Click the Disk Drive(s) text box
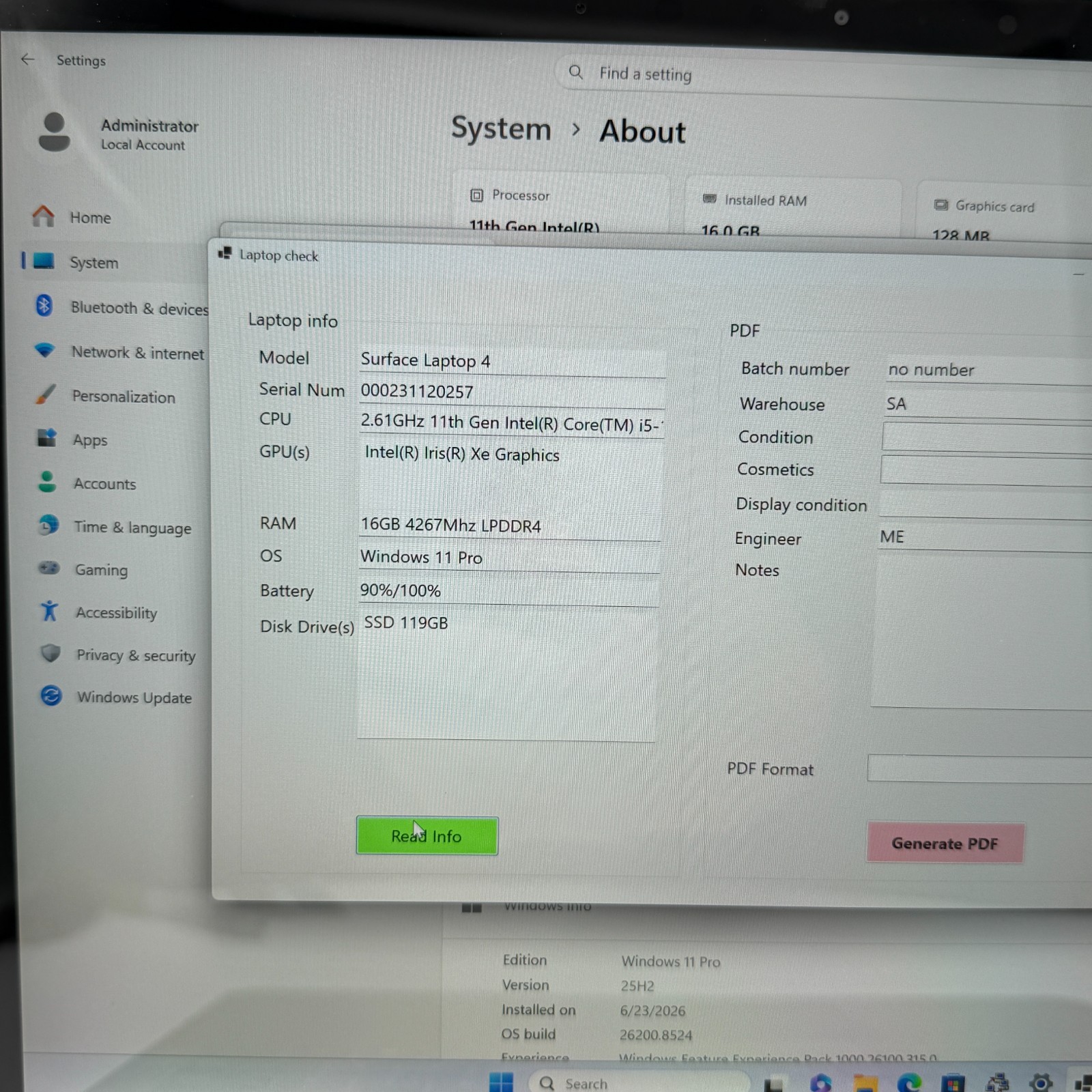Screen dimensions: 1092x1092 506,675
